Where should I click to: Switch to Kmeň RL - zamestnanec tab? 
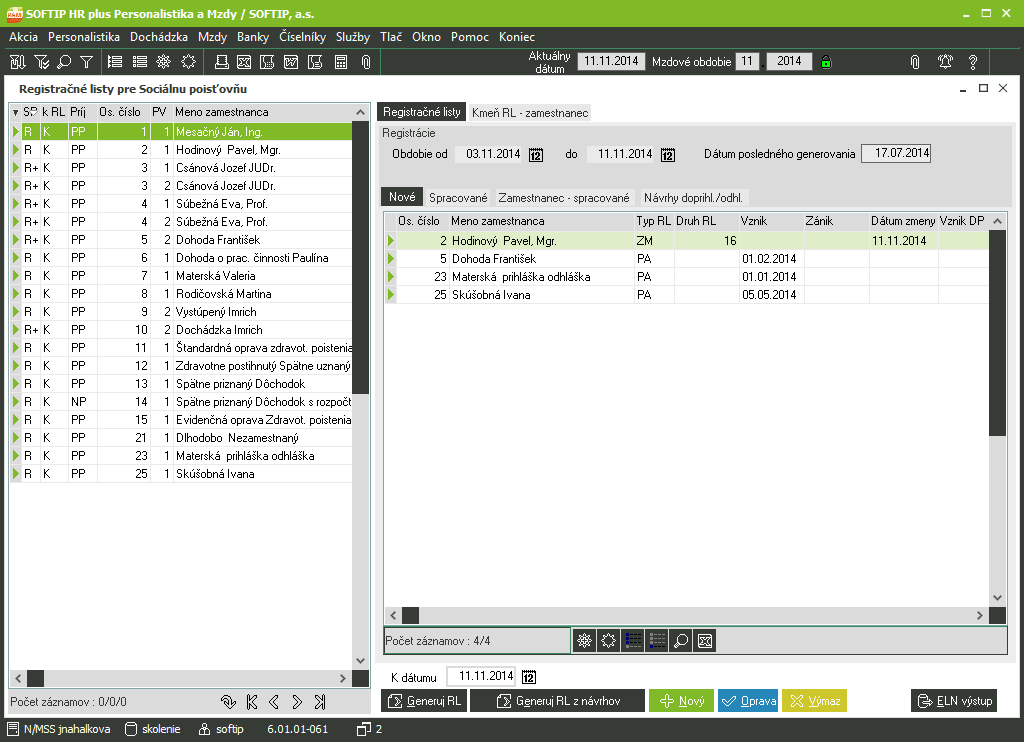coord(530,113)
